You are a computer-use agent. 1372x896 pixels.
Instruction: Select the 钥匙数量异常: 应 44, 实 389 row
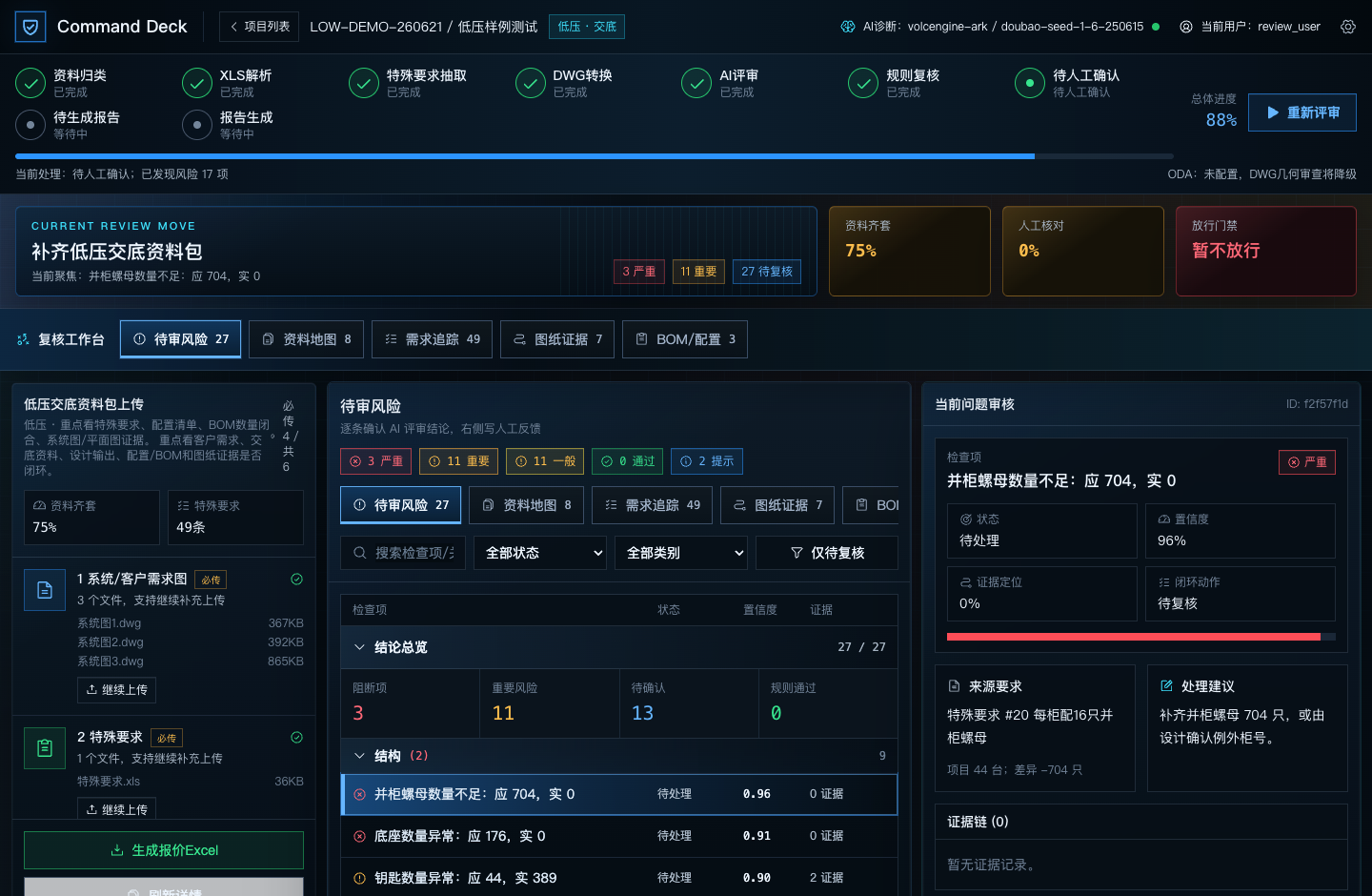pos(619,878)
